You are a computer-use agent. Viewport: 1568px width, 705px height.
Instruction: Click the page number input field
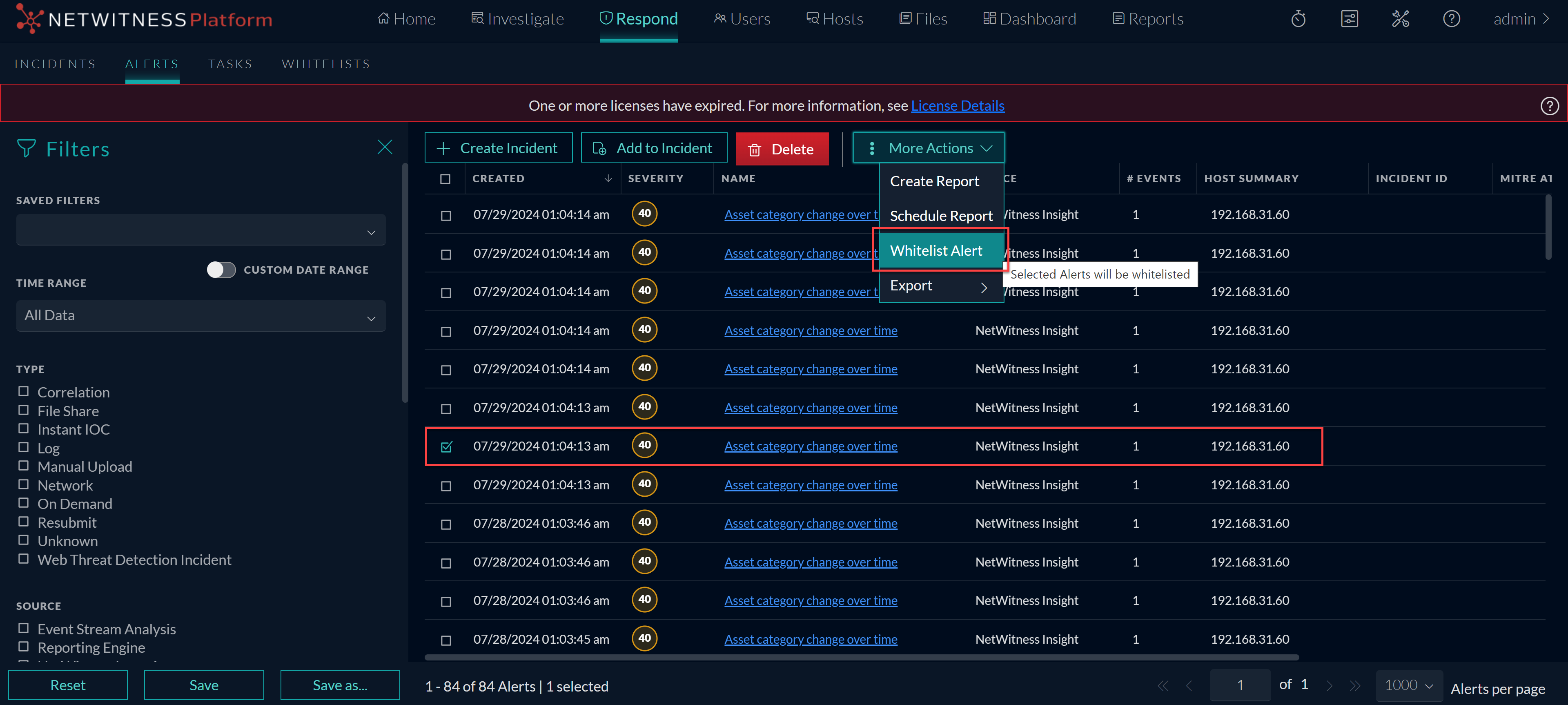point(1240,685)
